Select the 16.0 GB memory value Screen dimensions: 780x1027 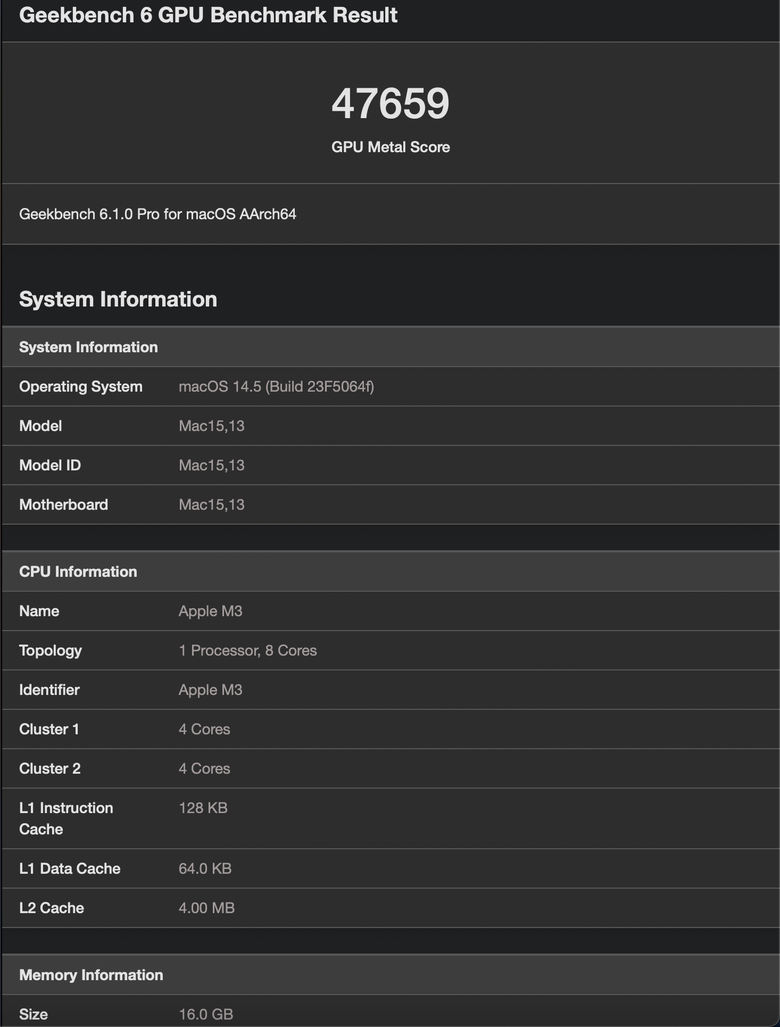[206, 1015]
